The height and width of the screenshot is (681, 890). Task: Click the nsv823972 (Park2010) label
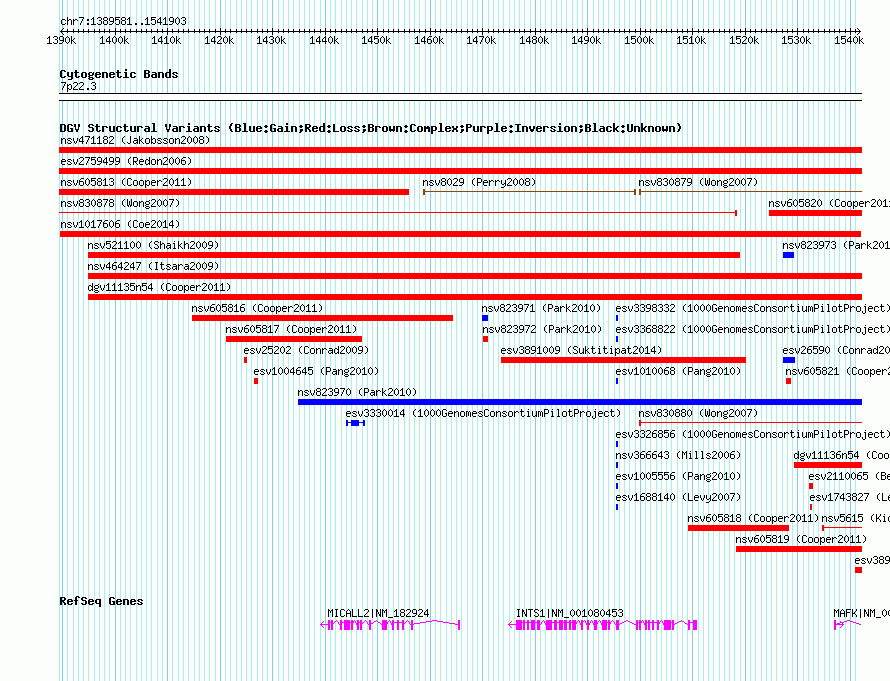coord(541,329)
